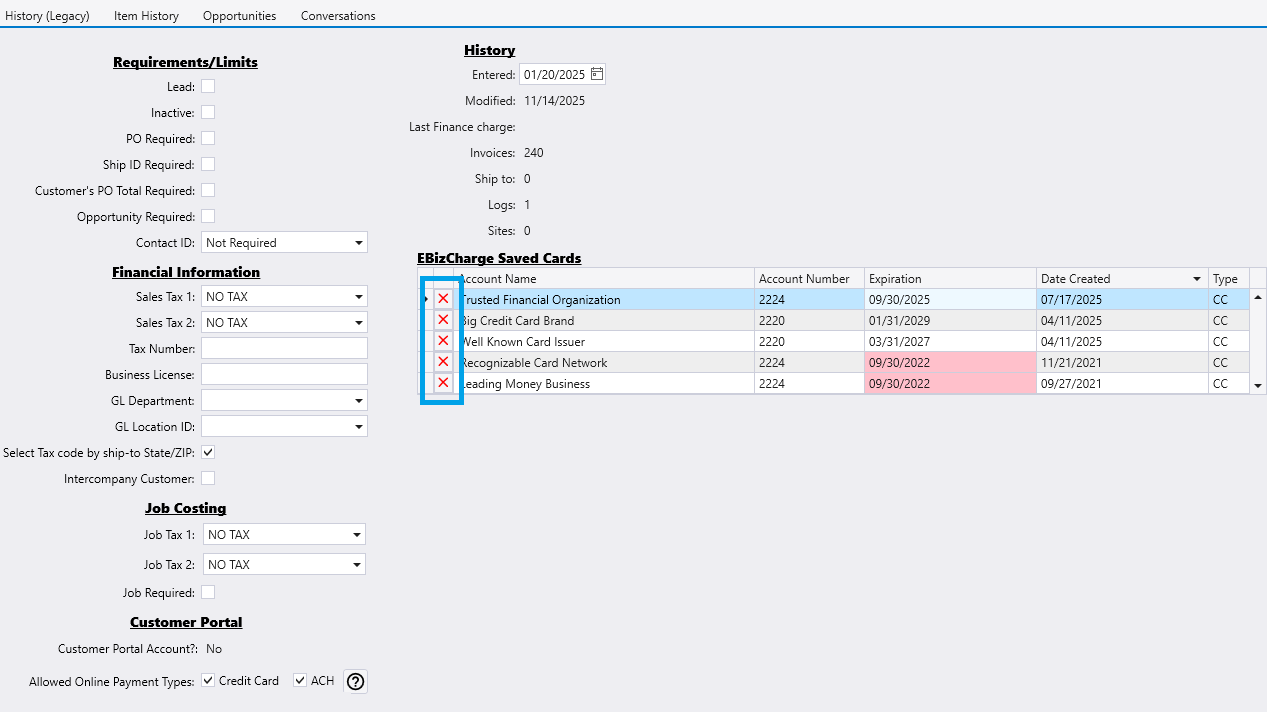Remove the Recognizable Card Network saved card

tap(443, 362)
